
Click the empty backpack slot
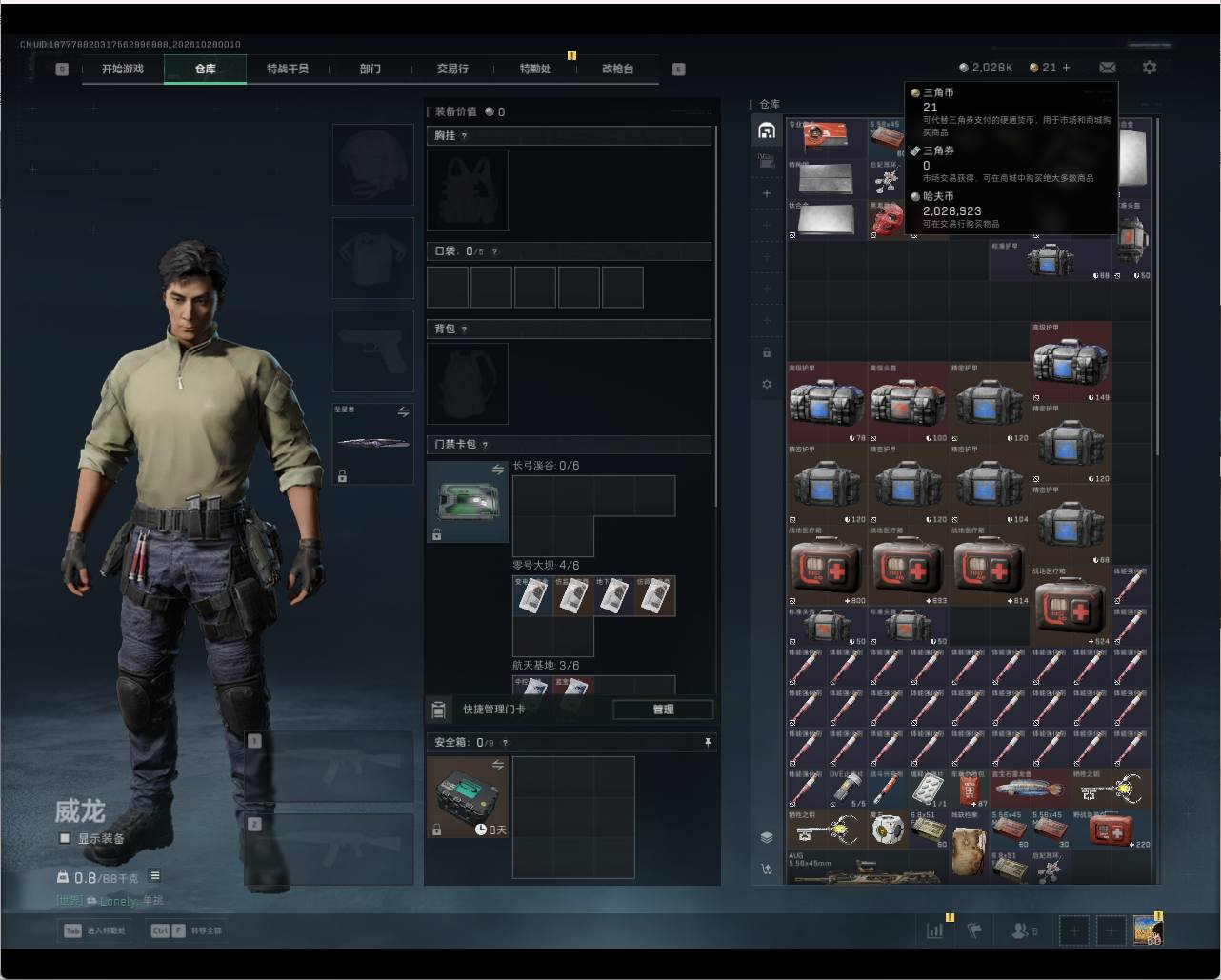click(x=468, y=384)
